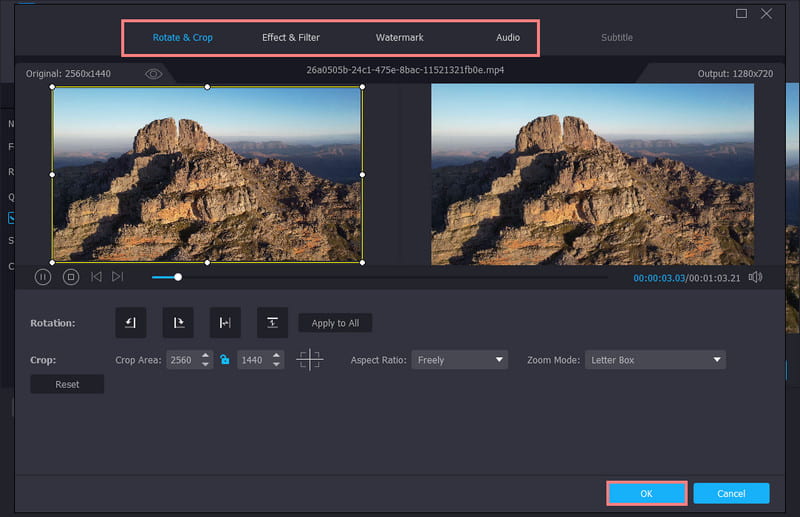This screenshot has height=517, width=800.
Task: Toggle the crop aspect ratio lock
Action: point(225,360)
